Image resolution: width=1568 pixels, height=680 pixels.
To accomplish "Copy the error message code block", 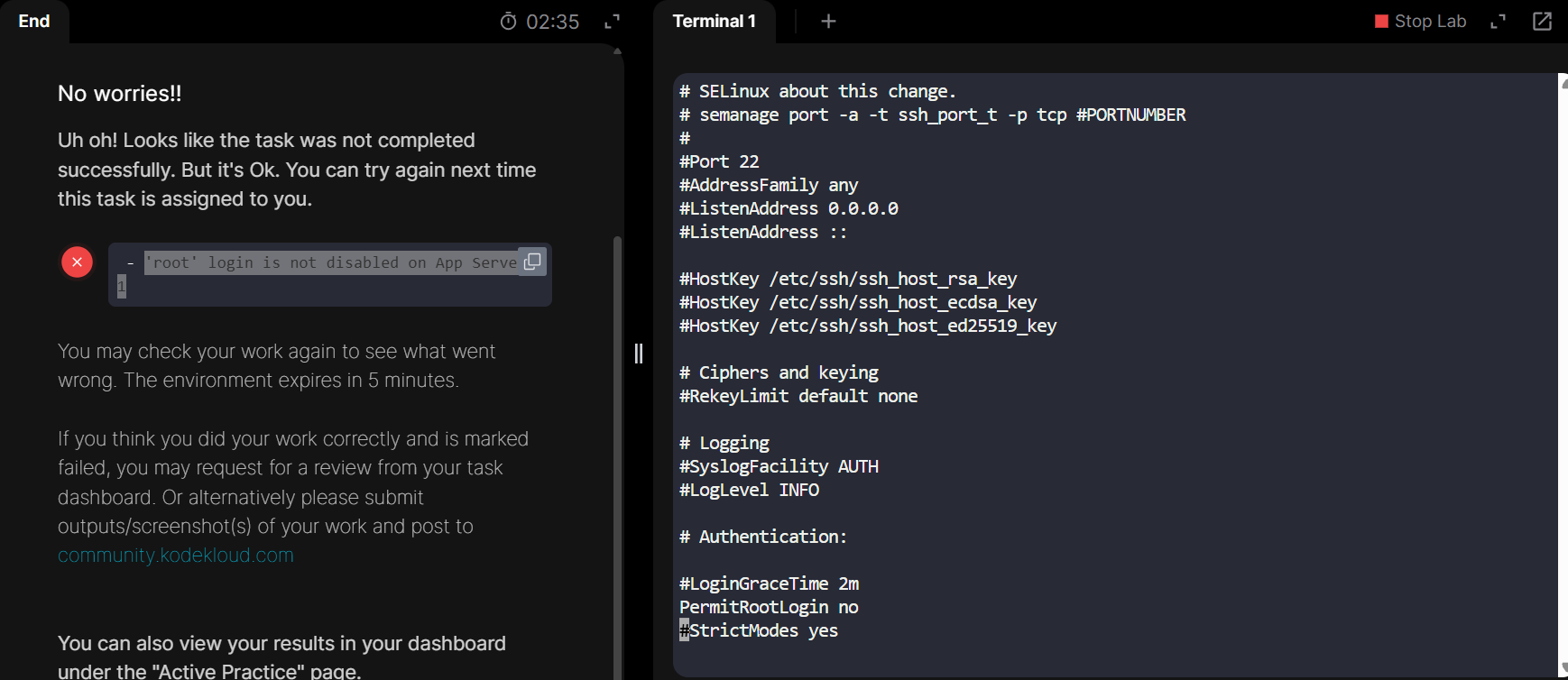I will click(532, 262).
